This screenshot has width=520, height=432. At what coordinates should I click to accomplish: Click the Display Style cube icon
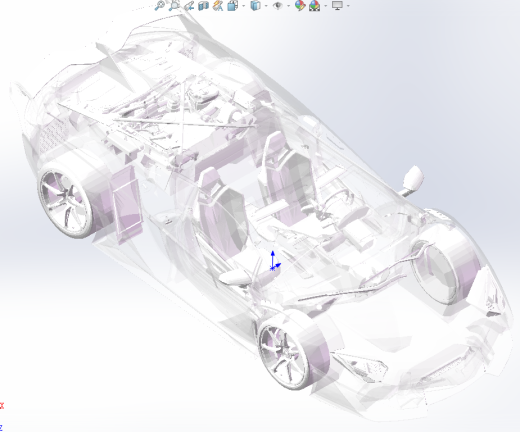tap(256, 6)
